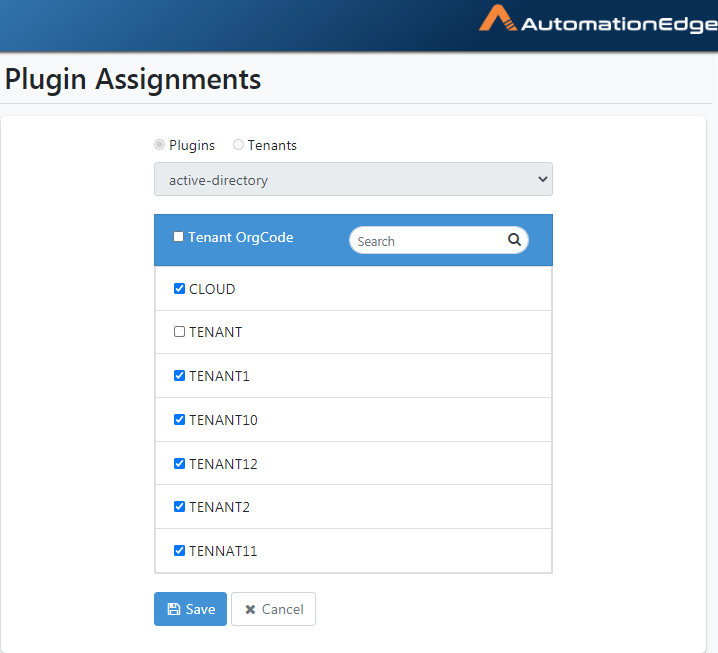Click the search magnifier icon
The width and height of the screenshot is (718, 653).
click(x=514, y=239)
